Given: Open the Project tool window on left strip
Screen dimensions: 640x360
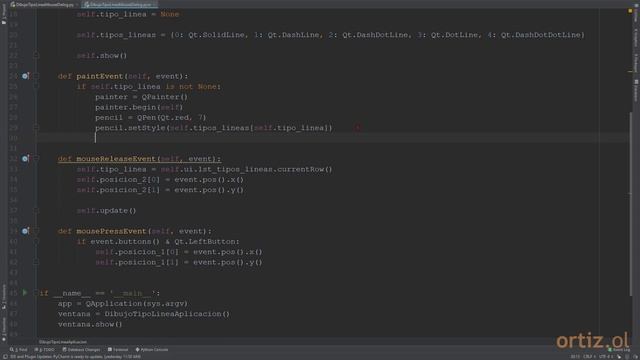Looking at the screenshot, I should (x=4, y=14).
